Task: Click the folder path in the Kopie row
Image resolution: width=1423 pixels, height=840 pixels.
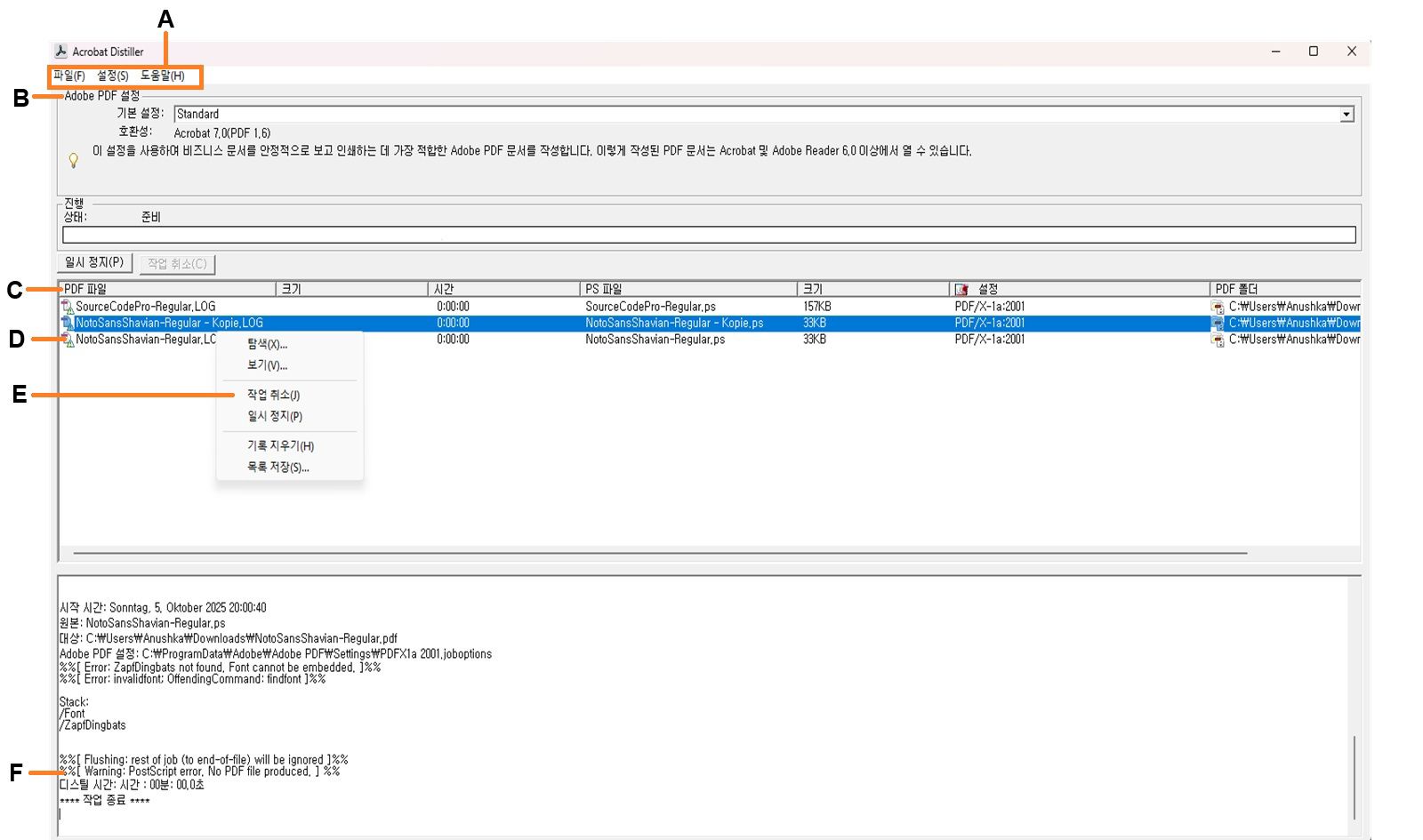Action: 1294,324
